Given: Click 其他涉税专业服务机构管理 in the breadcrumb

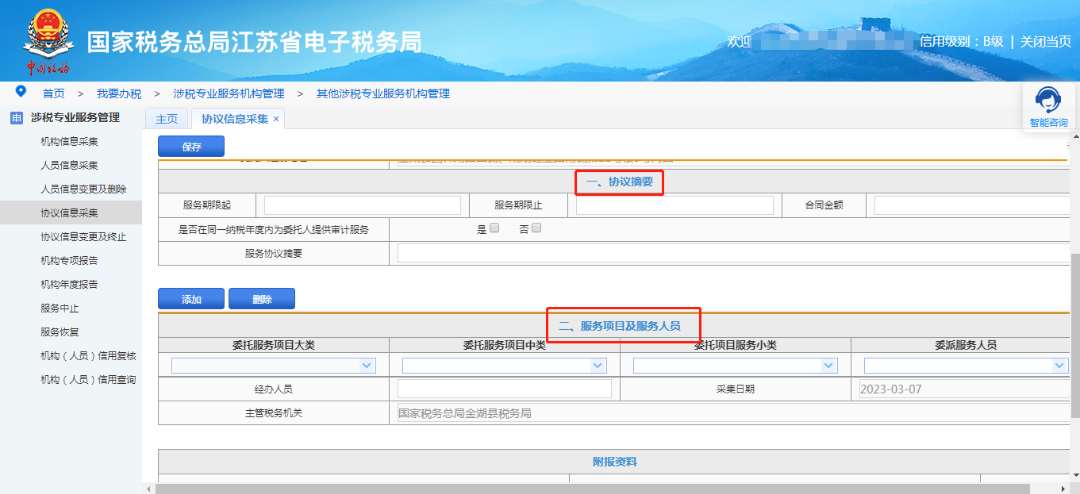Looking at the screenshot, I should coord(383,94).
